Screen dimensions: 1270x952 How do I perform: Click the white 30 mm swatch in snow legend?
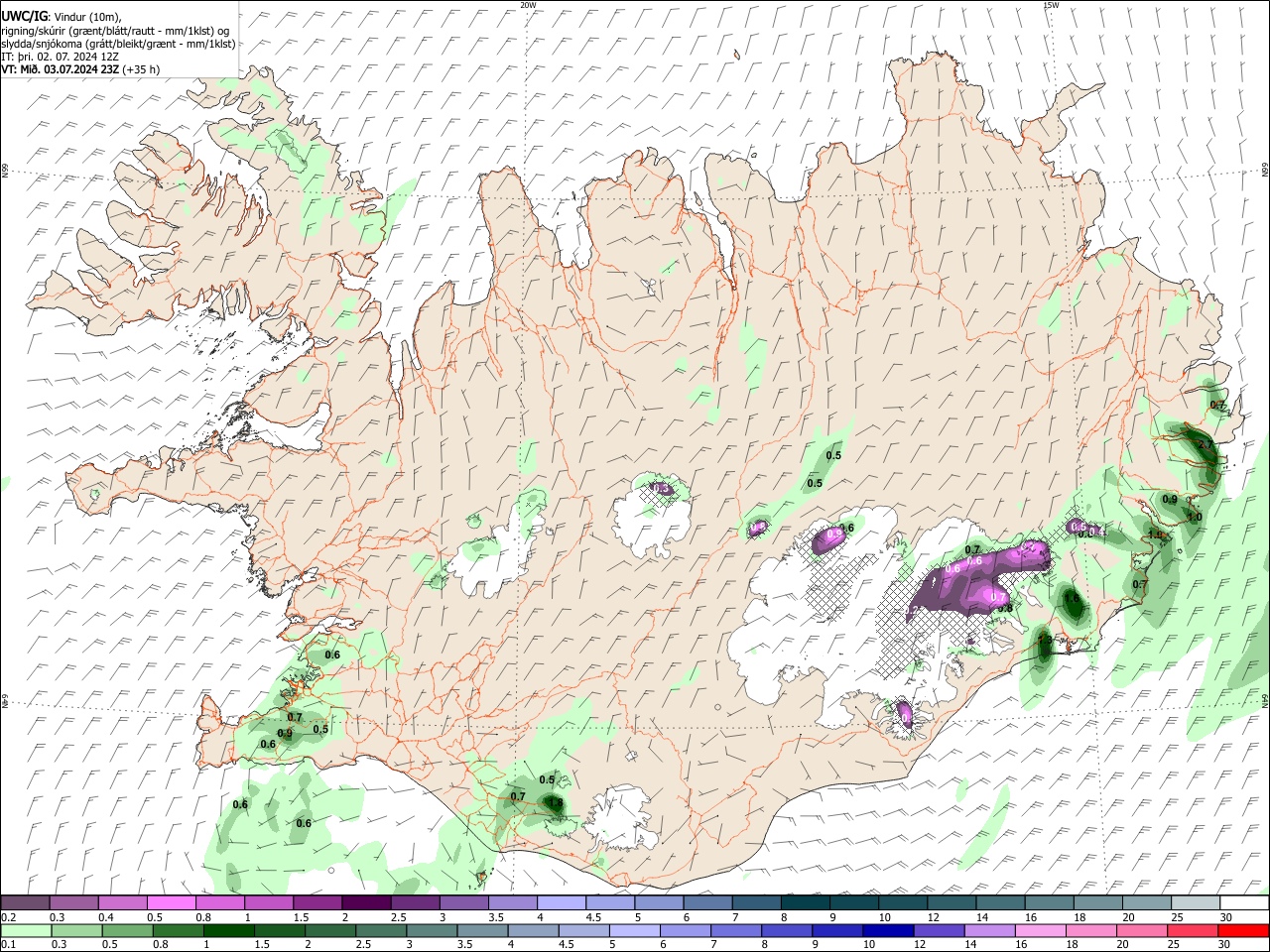tap(1244, 903)
